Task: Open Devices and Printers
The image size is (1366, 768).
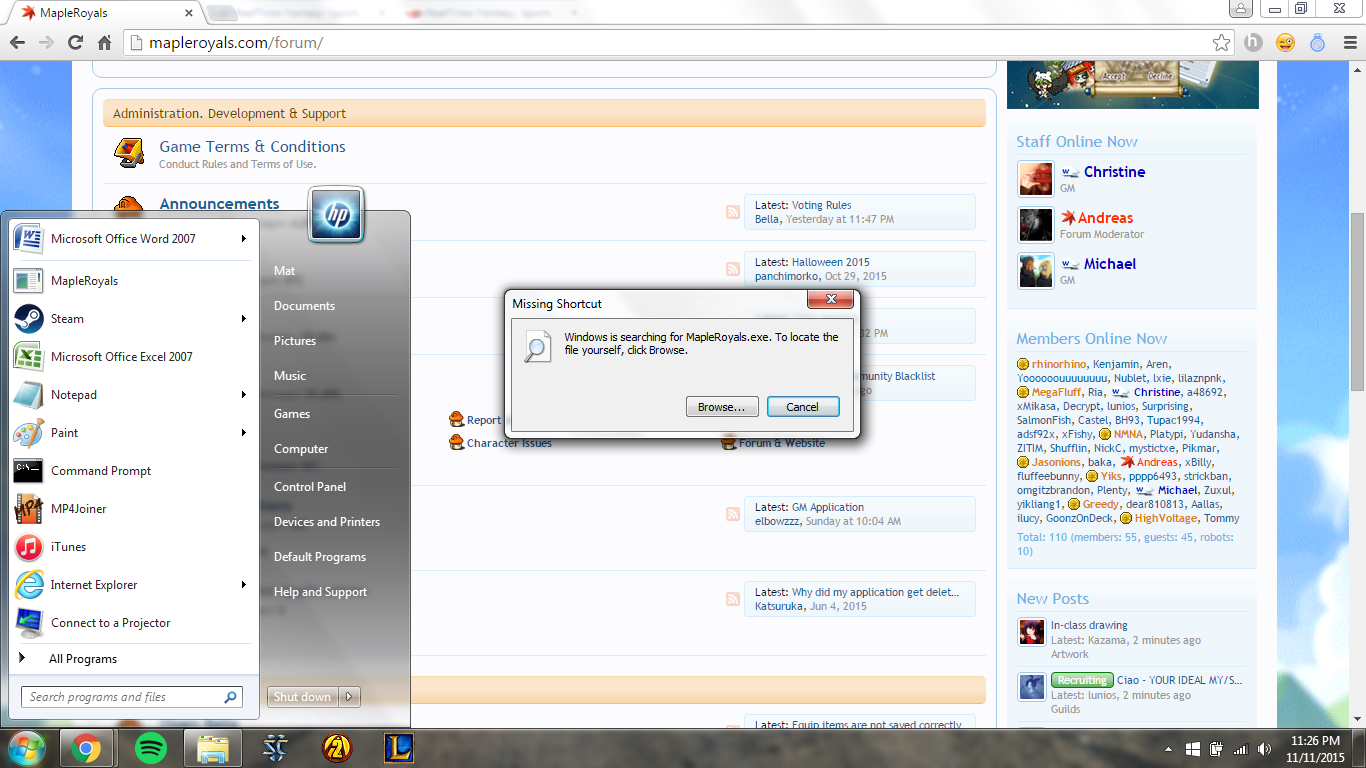Action: point(327,522)
